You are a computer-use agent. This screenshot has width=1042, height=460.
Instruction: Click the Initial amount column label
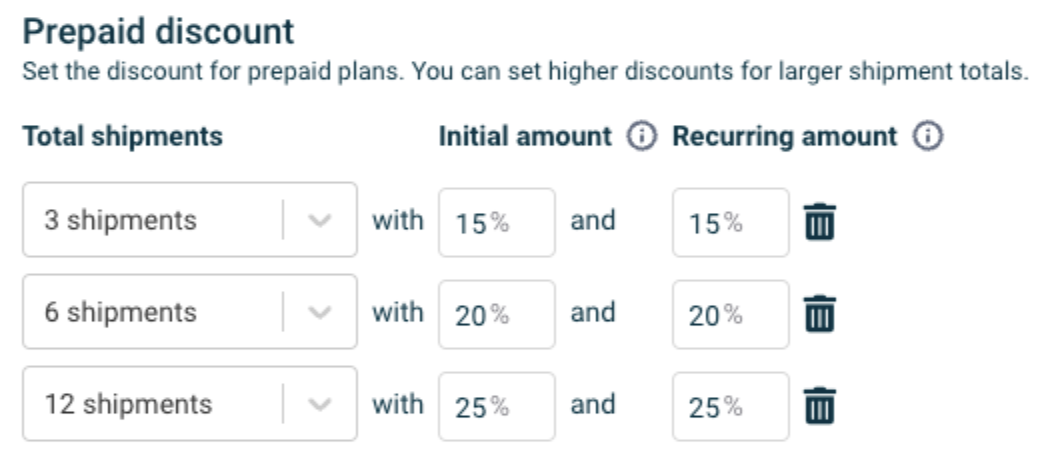pyautogui.click(x=525, y=137)
